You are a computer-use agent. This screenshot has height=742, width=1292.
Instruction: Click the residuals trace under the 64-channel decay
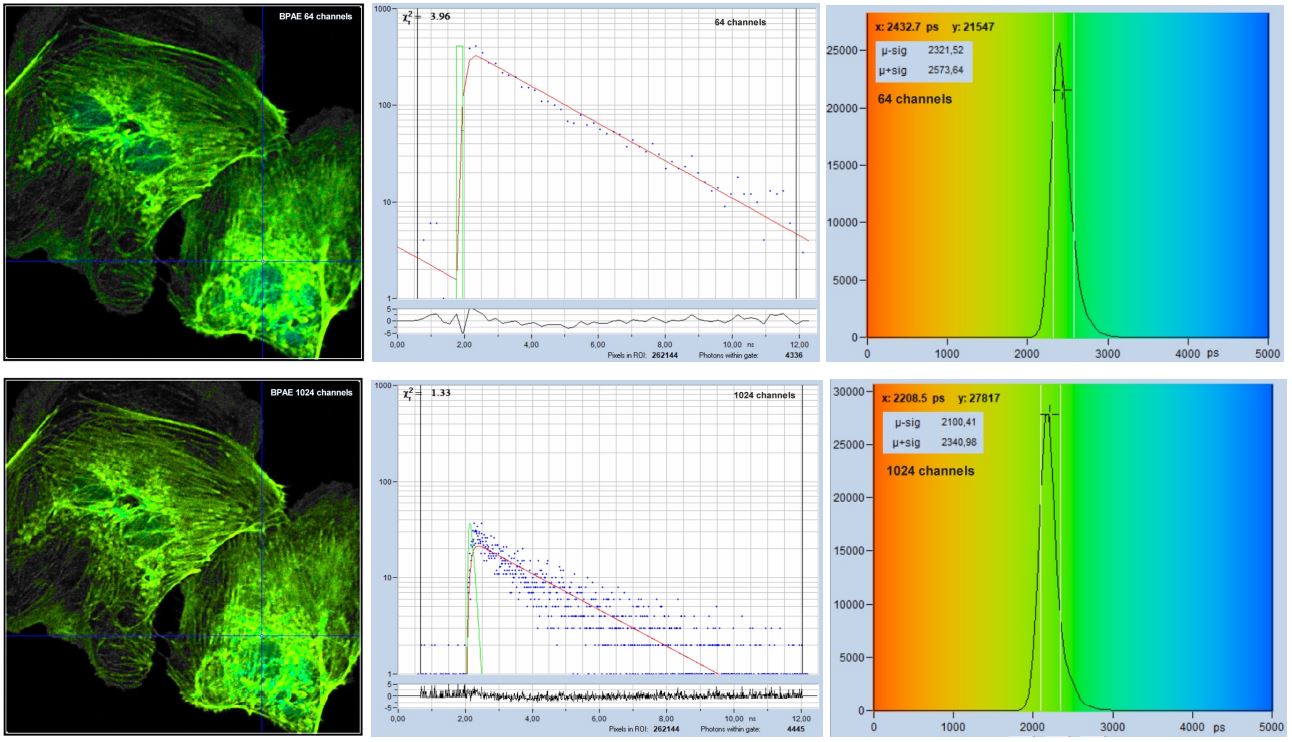pos(600,322)
